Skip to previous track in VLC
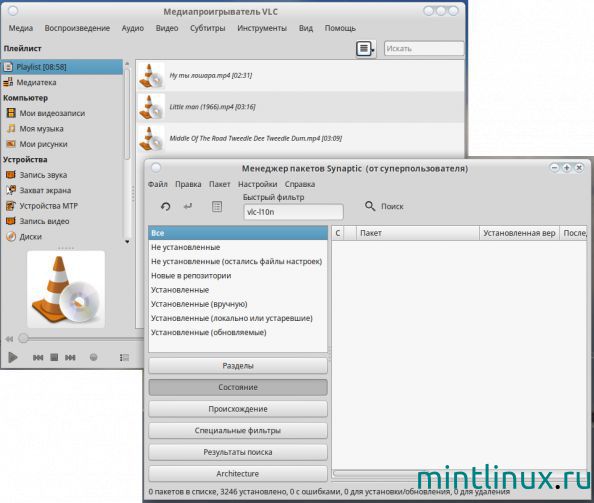Viewport: 594px width, 503px height. (x=38, y=357)
